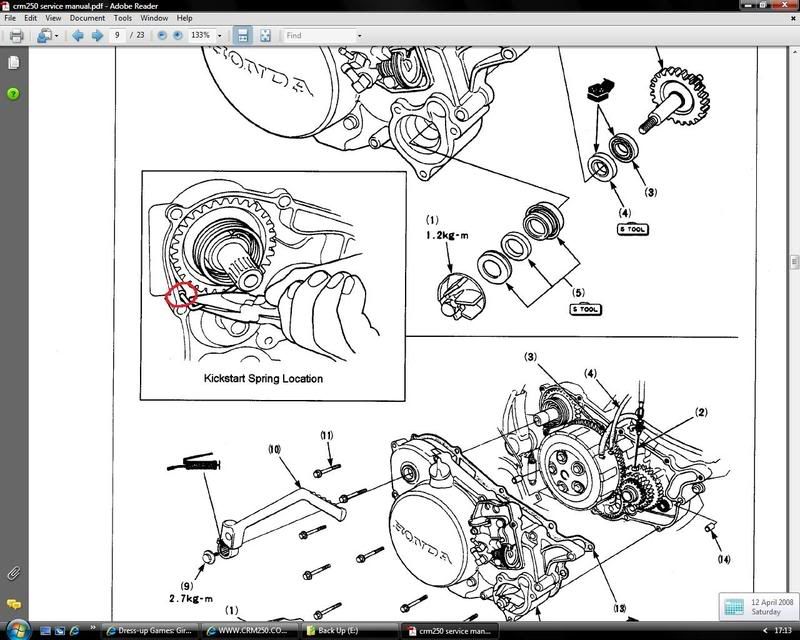This screenshot has height=640, width=800.
Task: Open the dropdown arrow beside the collaborate icon
Action: coord(56,36)
